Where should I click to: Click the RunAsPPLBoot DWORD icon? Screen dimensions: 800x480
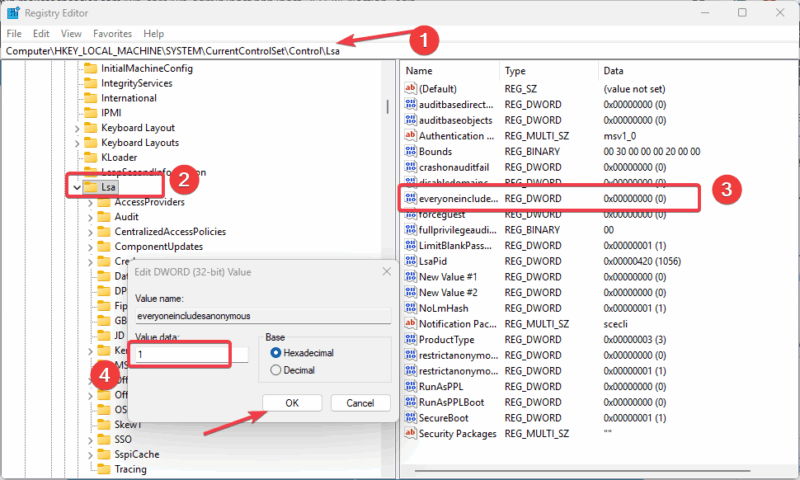click(x=411, y=402)
